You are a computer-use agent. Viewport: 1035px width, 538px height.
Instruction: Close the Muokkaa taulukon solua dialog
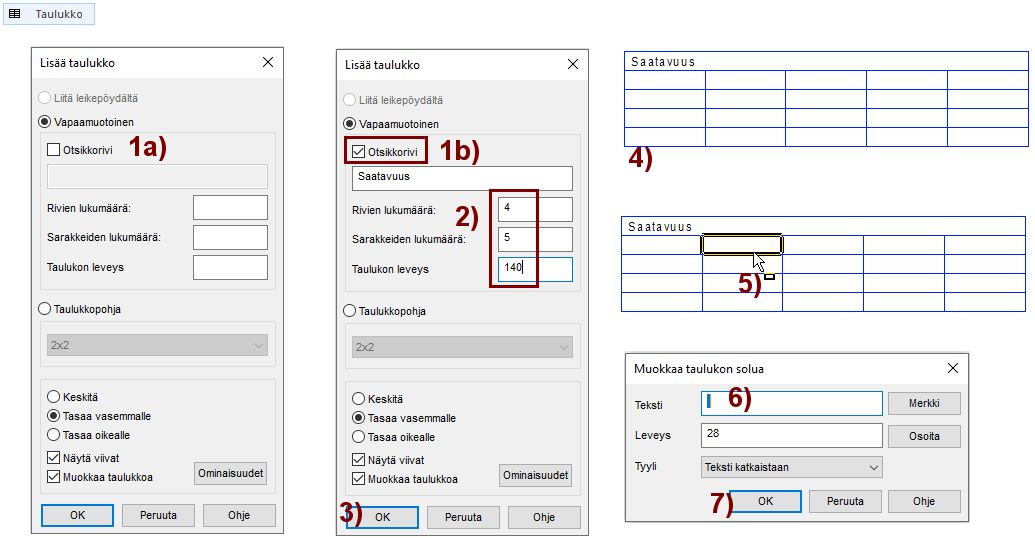click(x=952, y=368)
